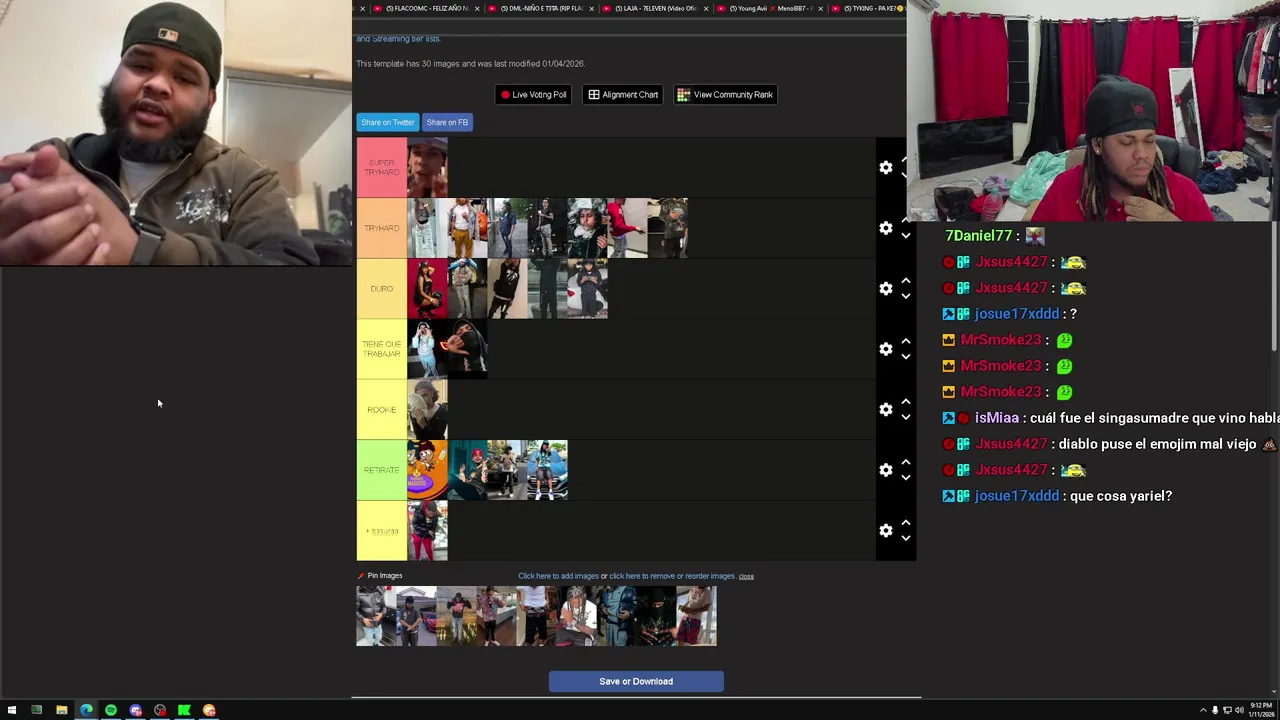Share tier list on FB

click(447, 122)
